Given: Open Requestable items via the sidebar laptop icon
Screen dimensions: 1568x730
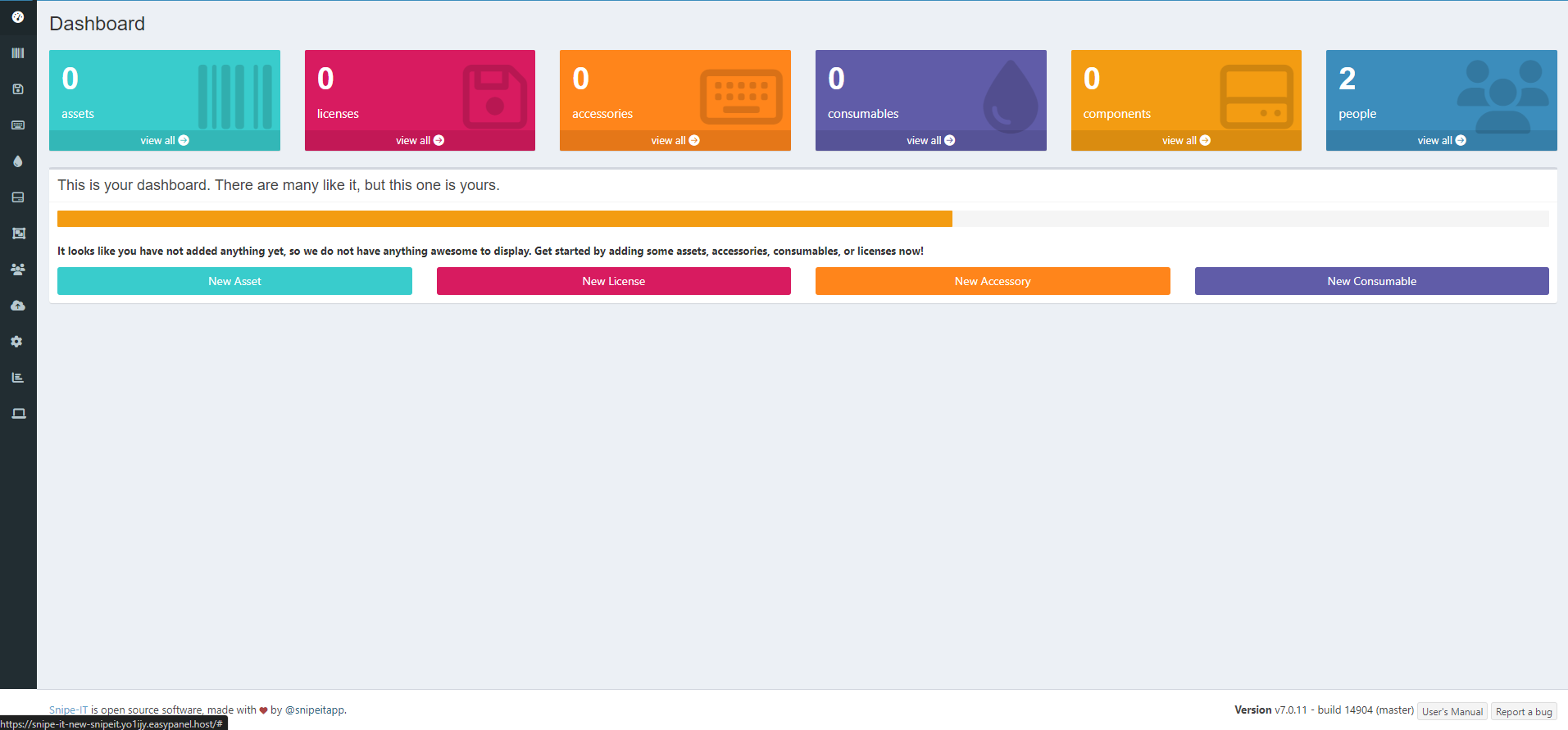Looking at the screenshot, I should [x=18, y=414].
